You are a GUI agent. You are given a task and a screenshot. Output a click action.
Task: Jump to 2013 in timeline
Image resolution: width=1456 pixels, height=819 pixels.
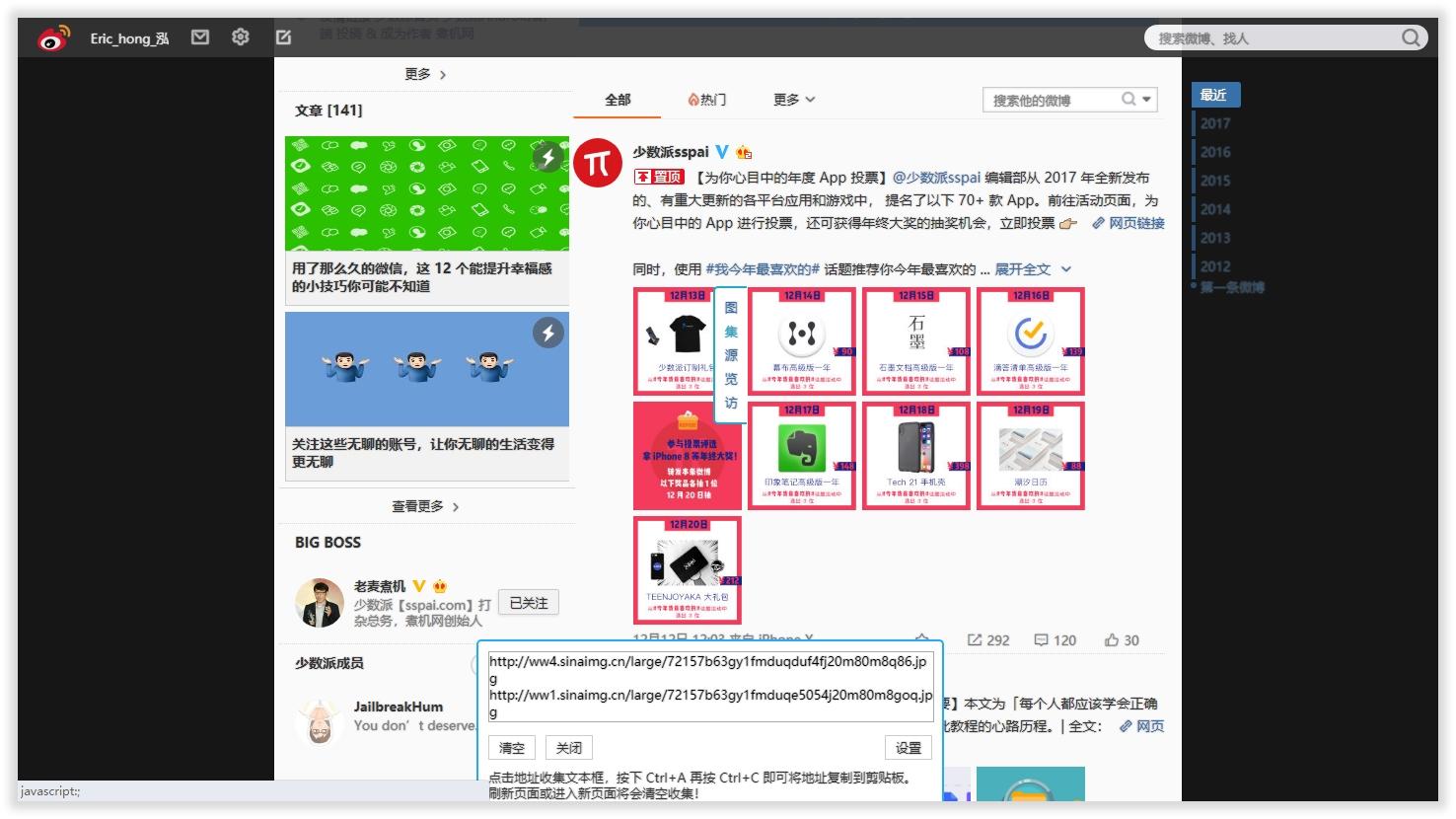1215,238
